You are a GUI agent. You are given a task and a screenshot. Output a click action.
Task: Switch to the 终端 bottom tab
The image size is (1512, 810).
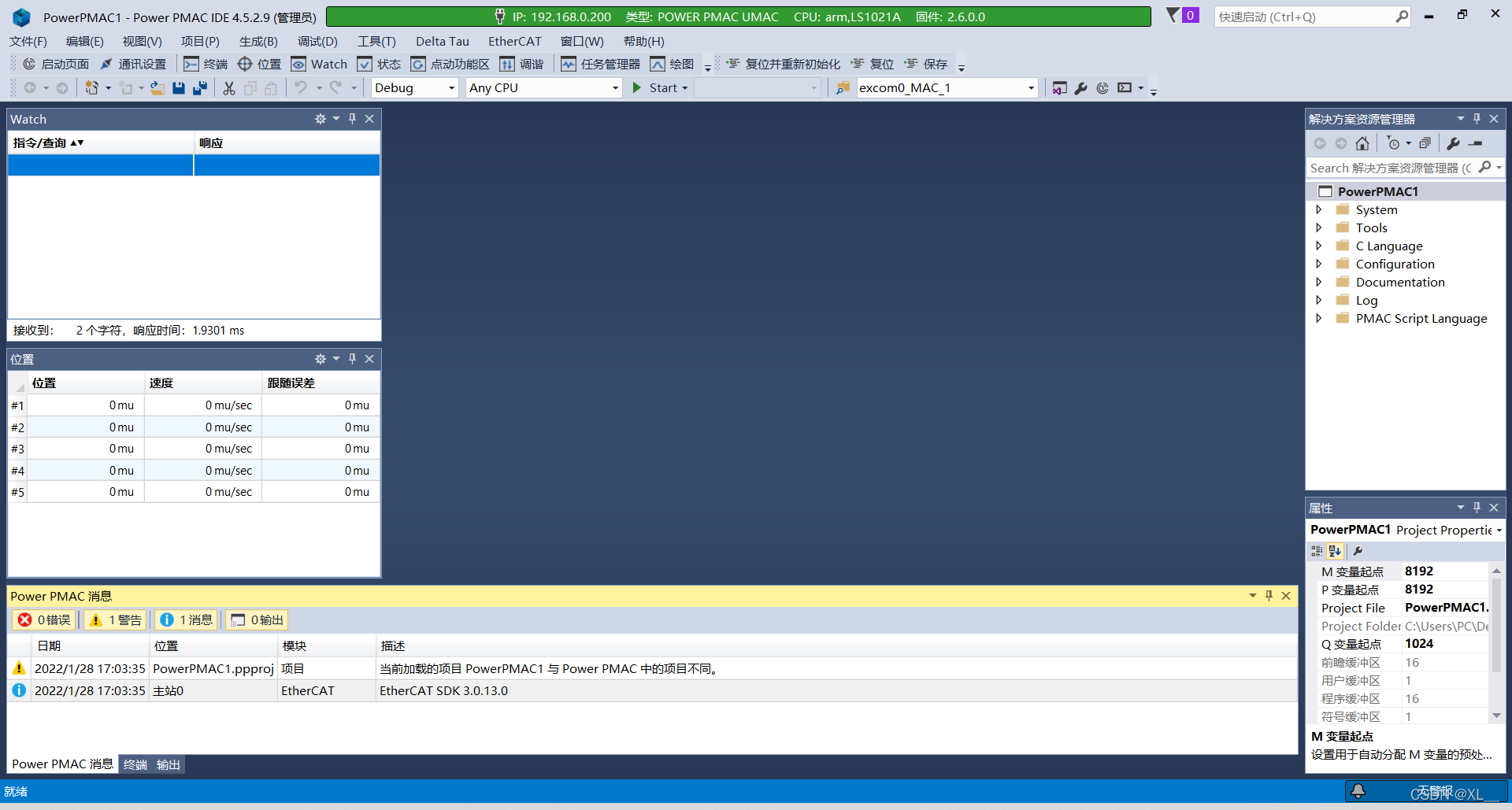[x=135, y=764]
